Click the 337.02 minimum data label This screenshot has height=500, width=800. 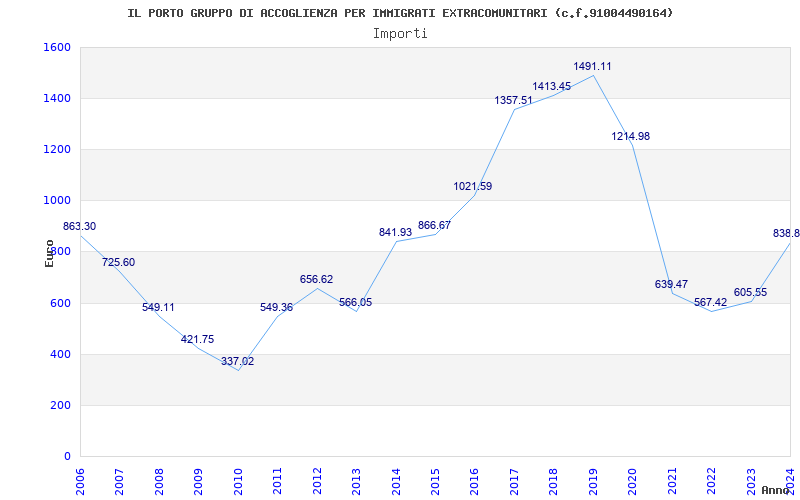click(x=237, y=361)
